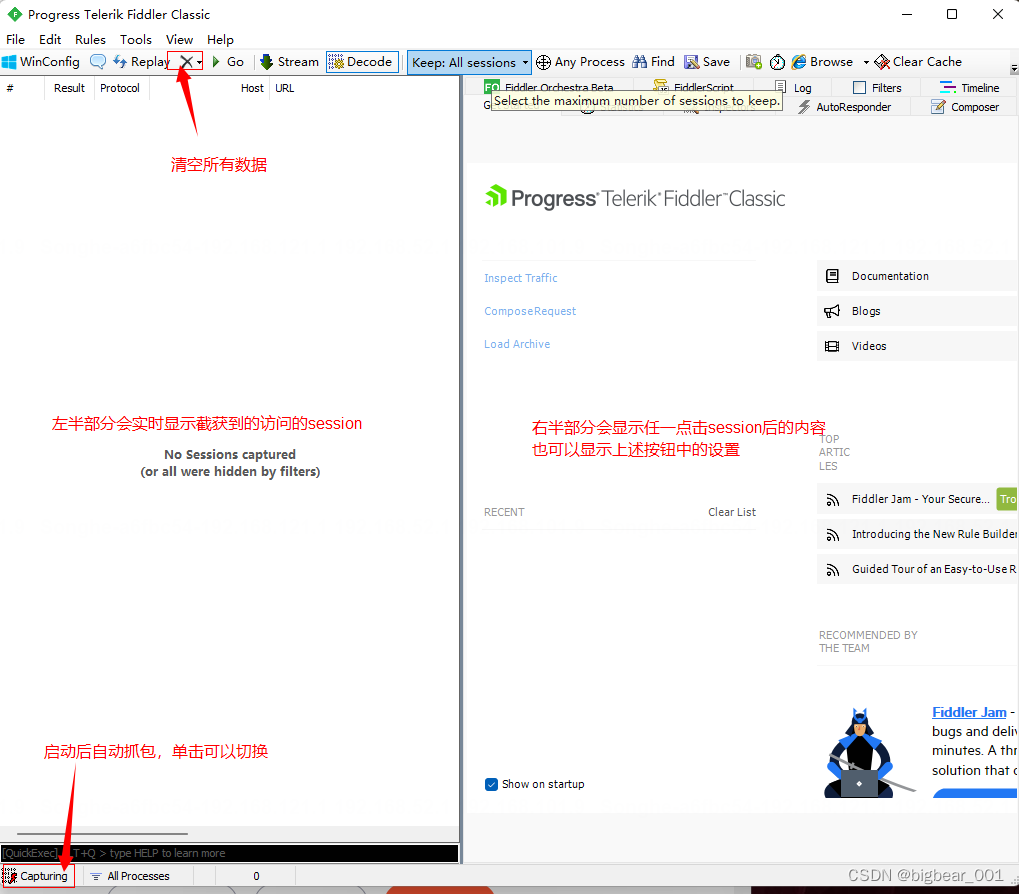Open the Keep: All sessions dropdown
The height and width of the screenshot is (894, 1019).
(x=469, y=62)
